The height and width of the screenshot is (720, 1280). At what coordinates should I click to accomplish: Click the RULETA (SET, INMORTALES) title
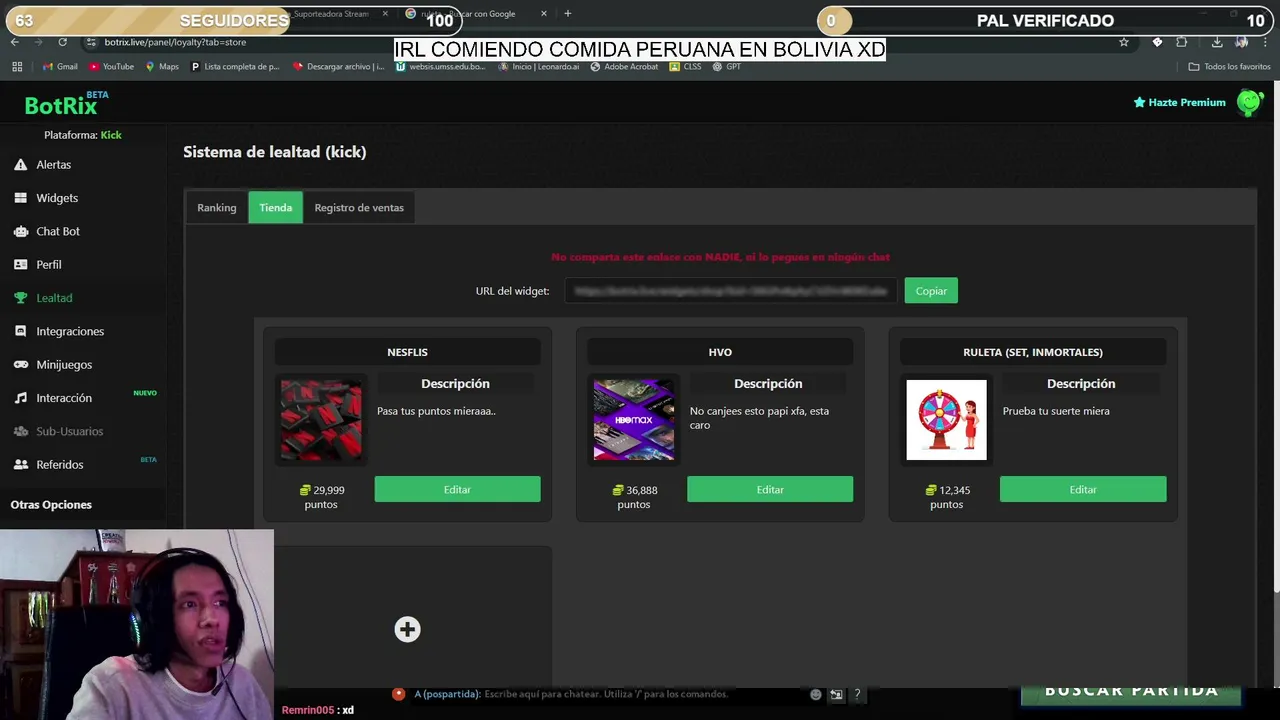1033,352
